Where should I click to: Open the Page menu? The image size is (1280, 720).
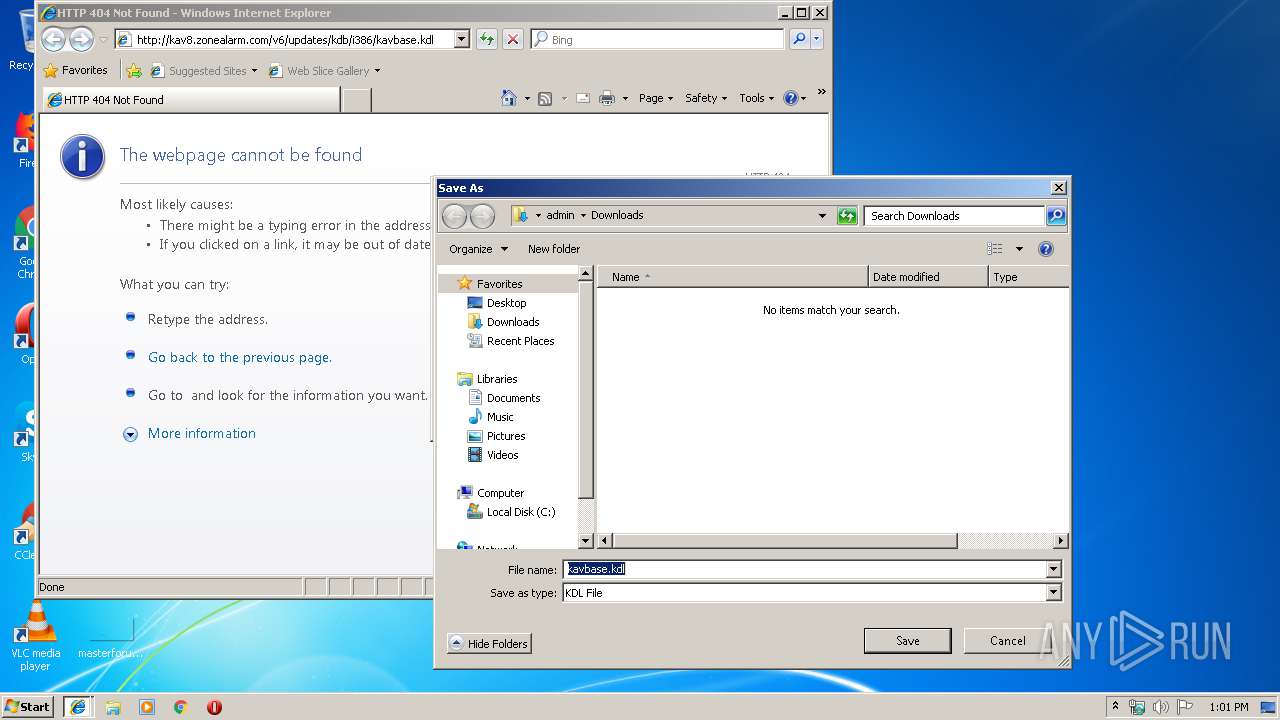coord(655,98)
